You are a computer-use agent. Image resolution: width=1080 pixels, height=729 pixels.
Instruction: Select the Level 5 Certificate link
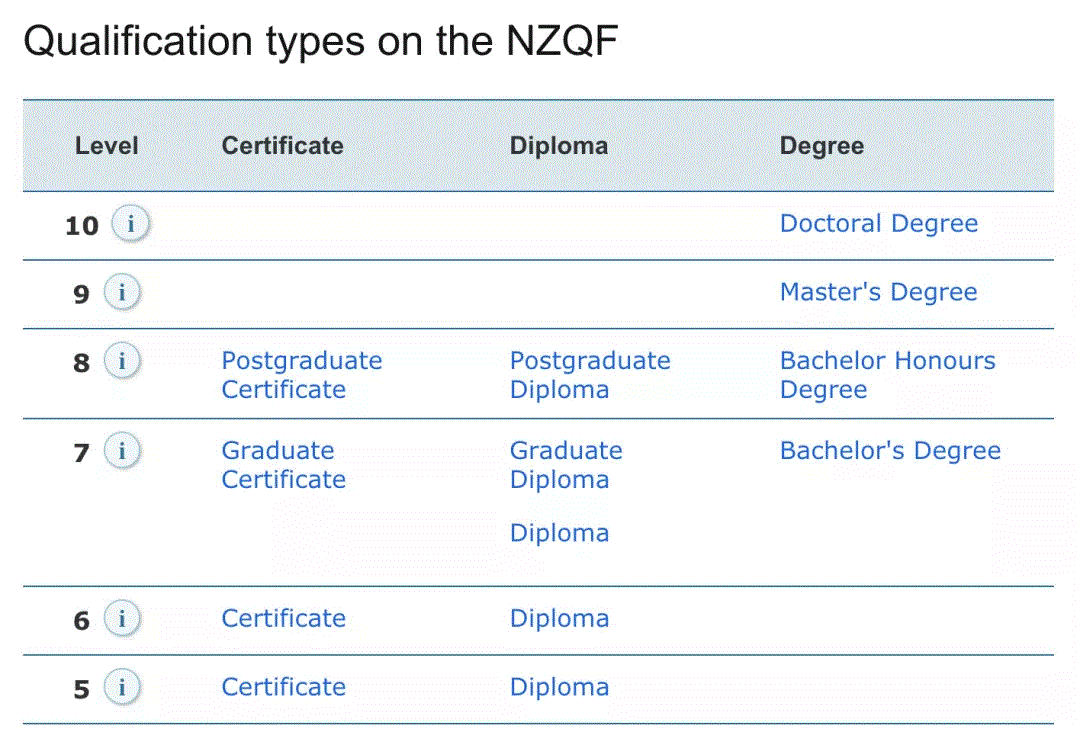[283, 688]
